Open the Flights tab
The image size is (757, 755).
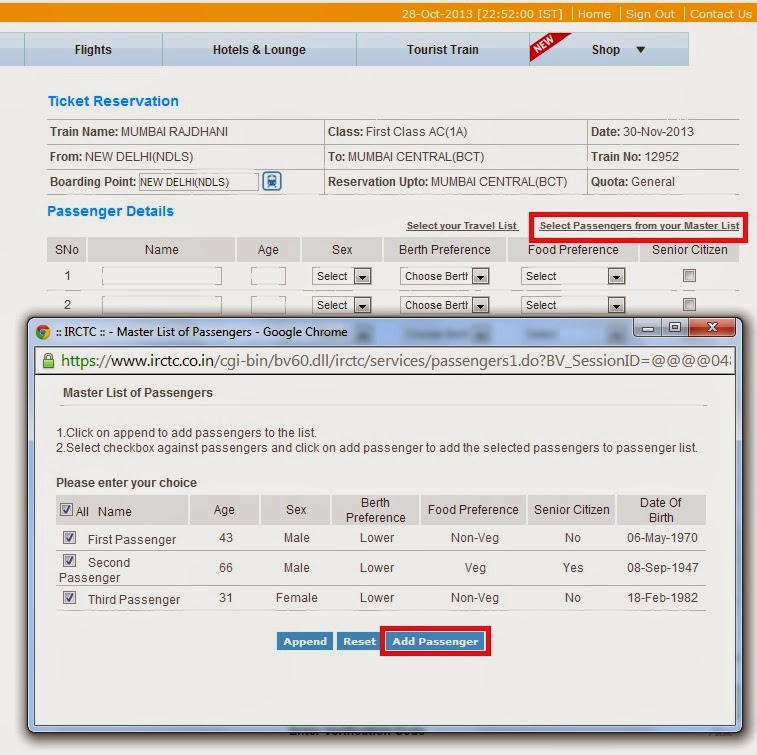[93, 50]
